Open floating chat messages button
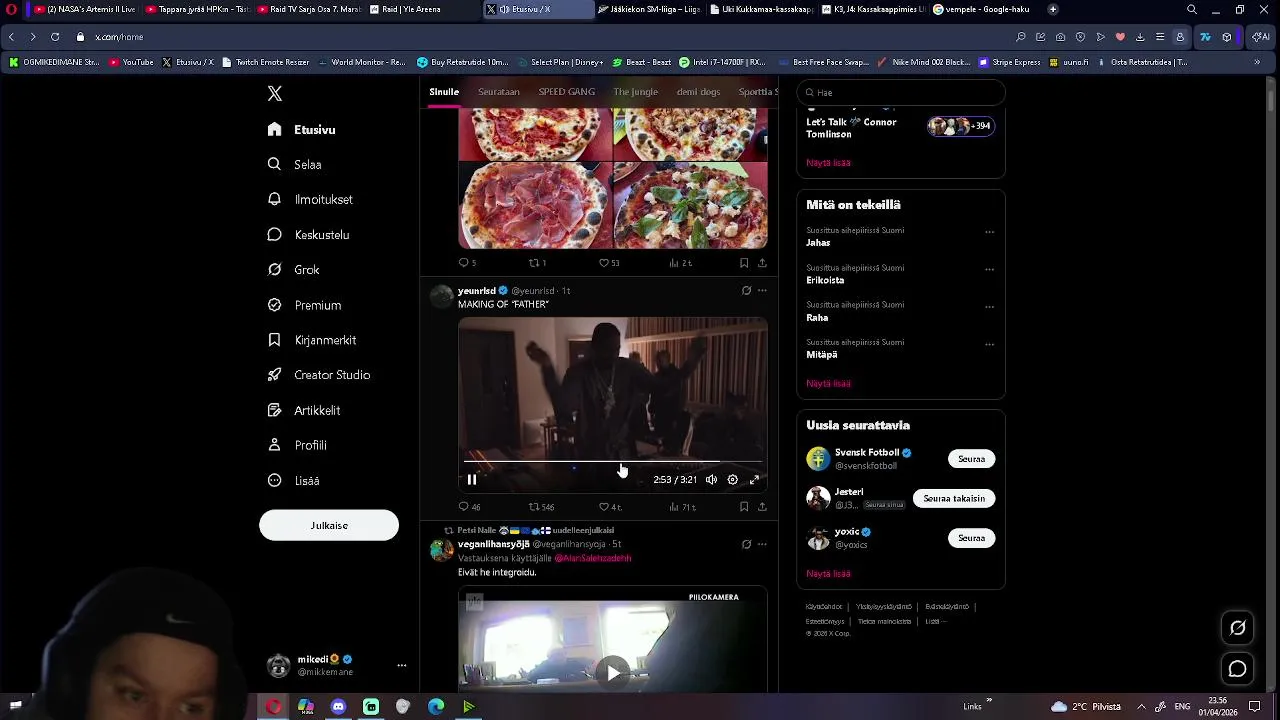Viewport: 1280px width, 720px height. [1238, 669]
